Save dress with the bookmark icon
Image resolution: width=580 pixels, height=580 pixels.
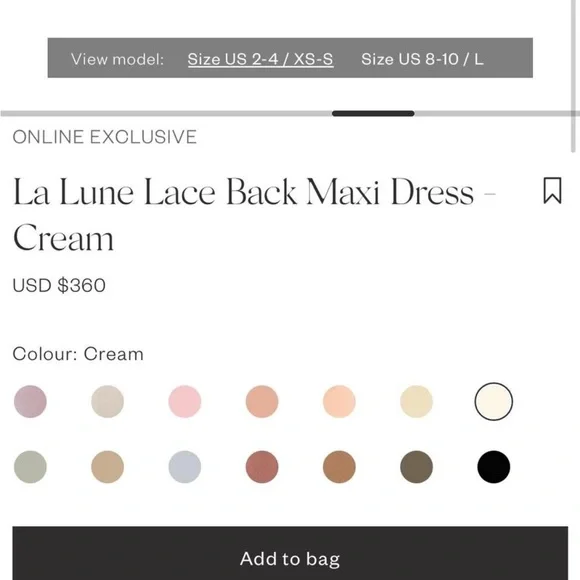tap(552, 190)
